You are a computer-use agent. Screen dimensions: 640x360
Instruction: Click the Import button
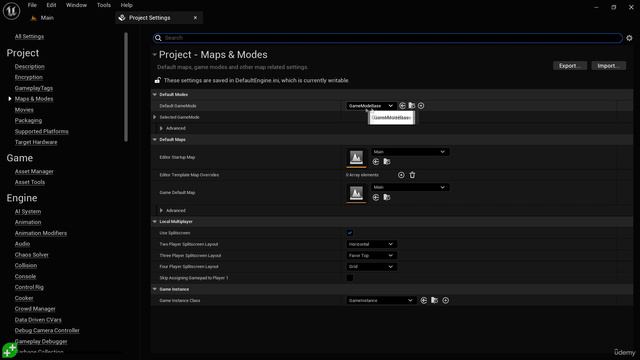[609, 66]
